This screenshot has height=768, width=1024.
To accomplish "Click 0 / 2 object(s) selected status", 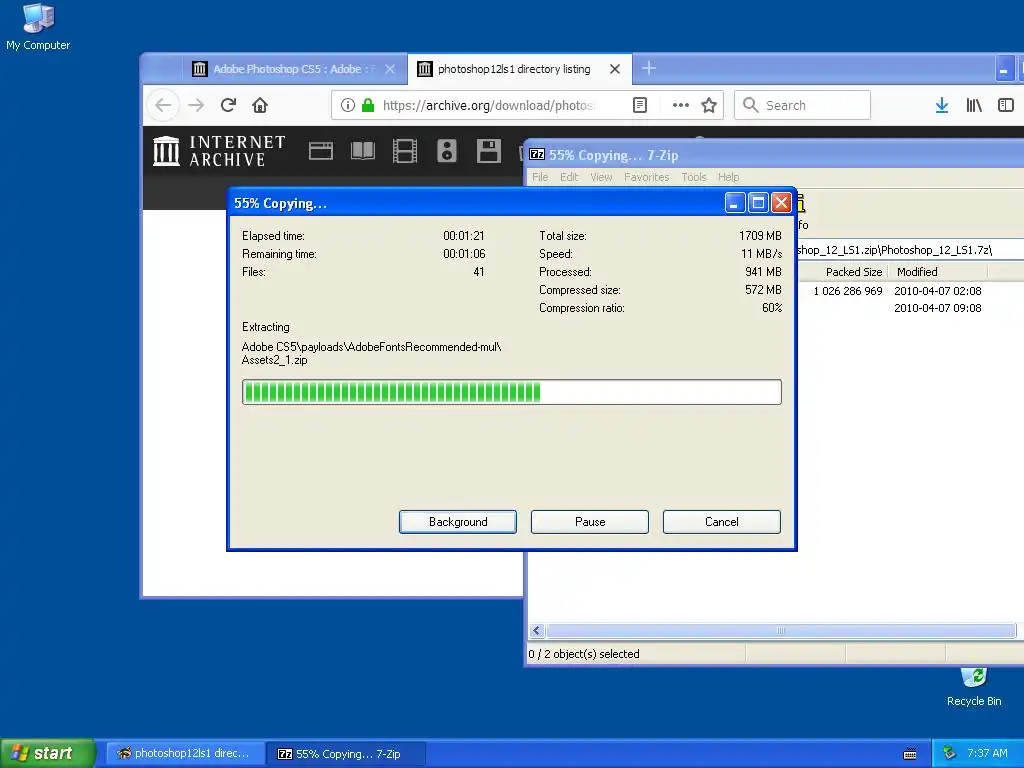I will click(584, 654).
